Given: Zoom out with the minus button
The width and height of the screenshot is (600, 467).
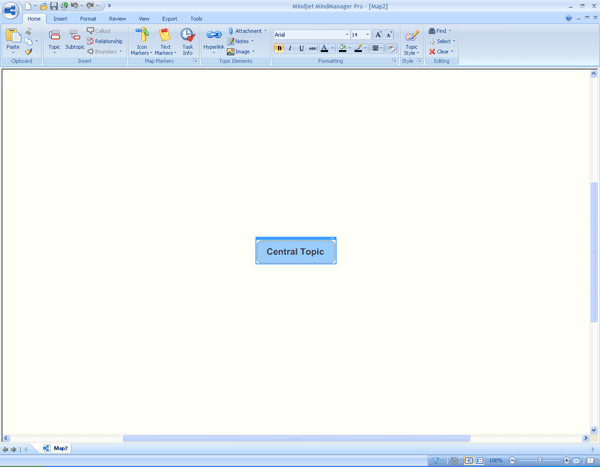Looking at the screenshot, I should 512,460.
